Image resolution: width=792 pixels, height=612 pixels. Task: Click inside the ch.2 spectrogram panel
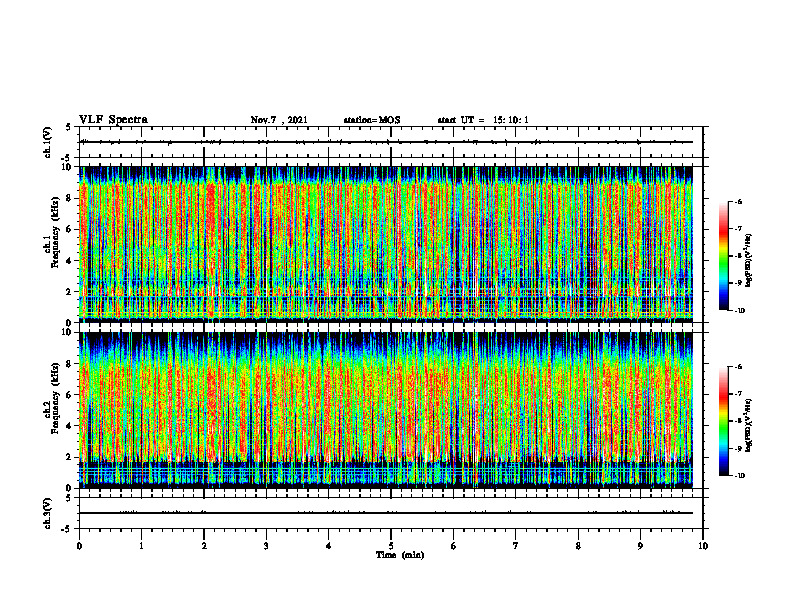[x=386, y=410]
